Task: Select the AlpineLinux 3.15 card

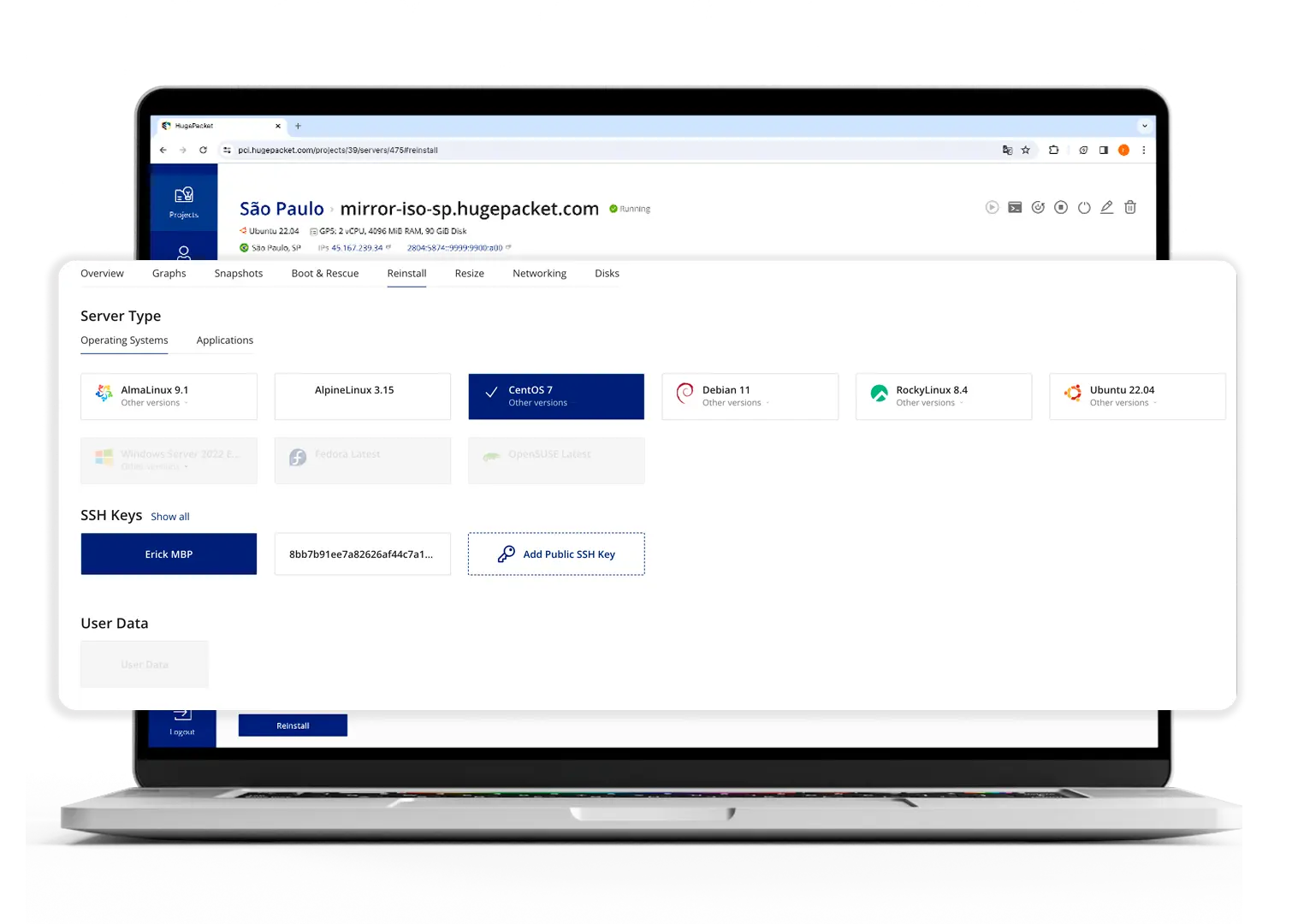Action: click(x=363, y=396)
